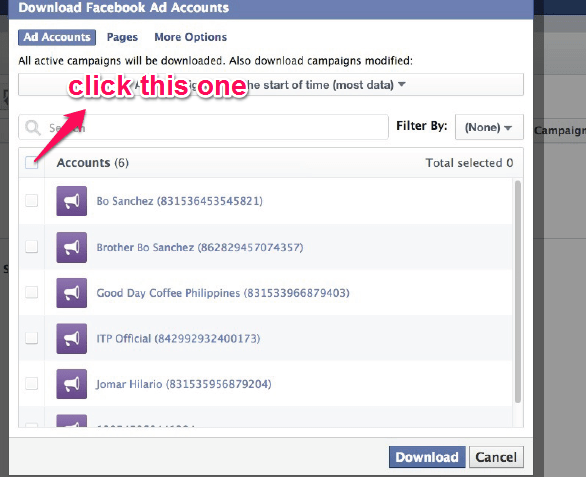
Task: Click the Total selected 0 label
Action: point(469,163)
